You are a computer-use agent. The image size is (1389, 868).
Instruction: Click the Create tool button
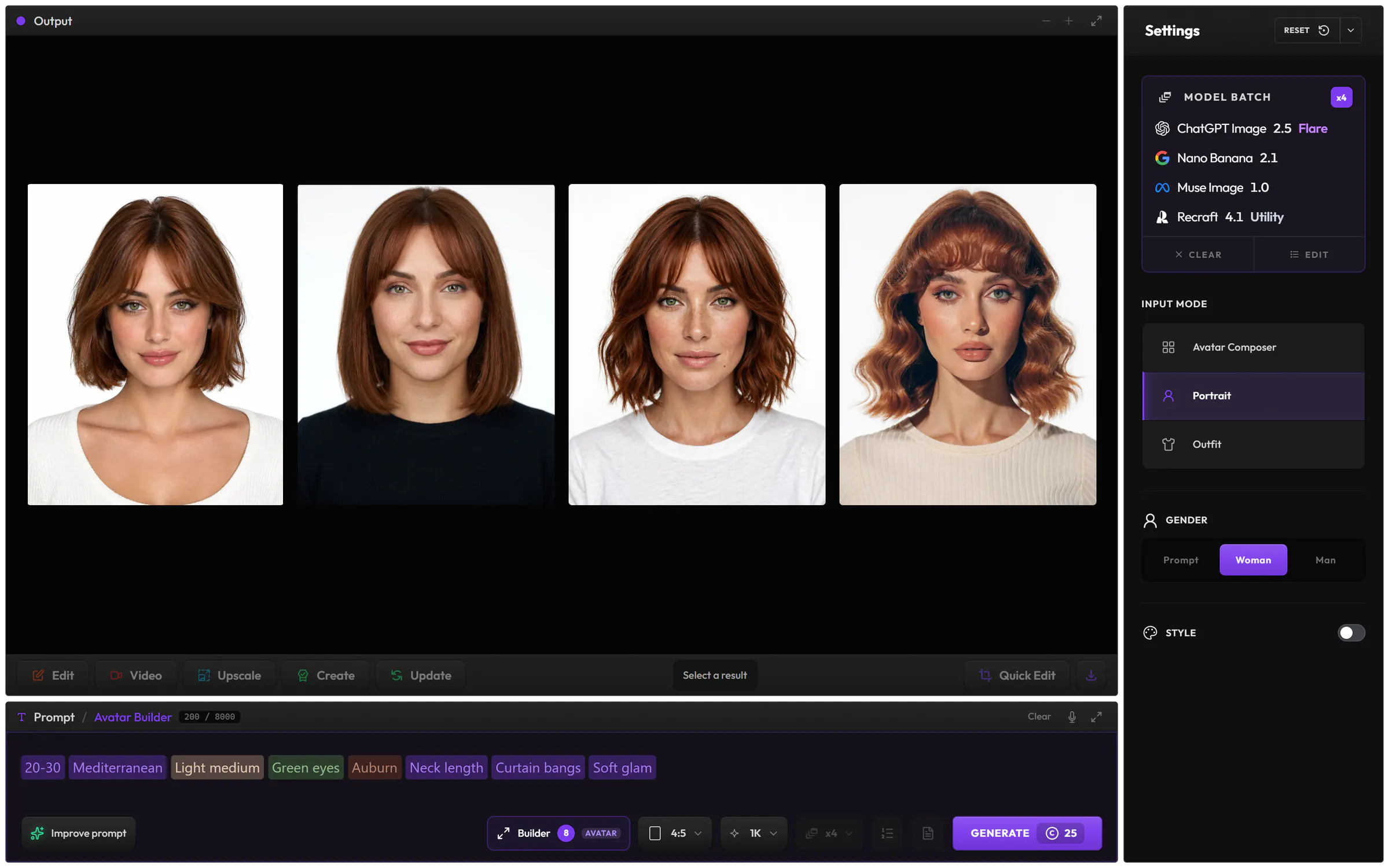326,675
